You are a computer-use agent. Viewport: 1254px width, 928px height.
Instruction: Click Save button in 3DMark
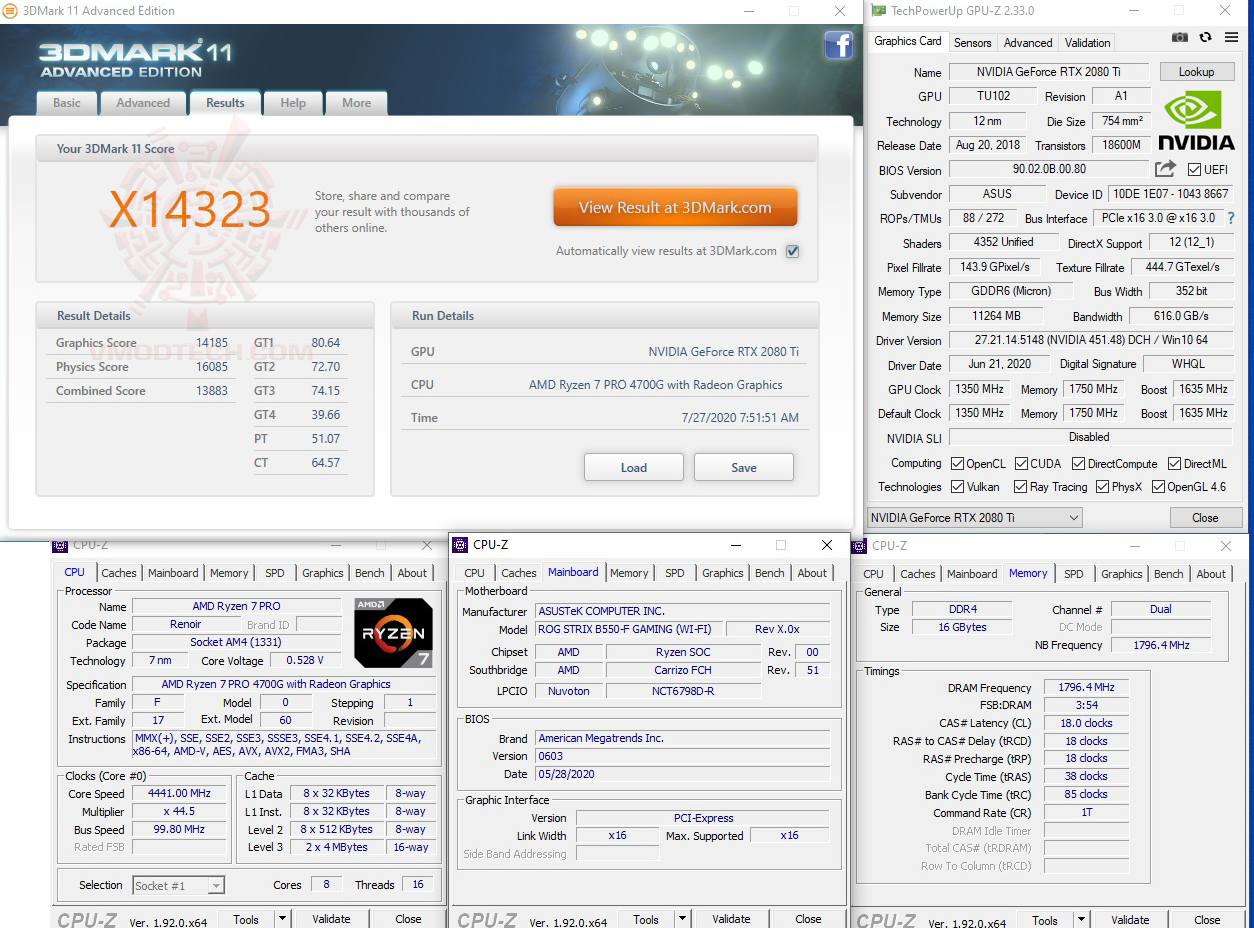[x=744, y=467]
